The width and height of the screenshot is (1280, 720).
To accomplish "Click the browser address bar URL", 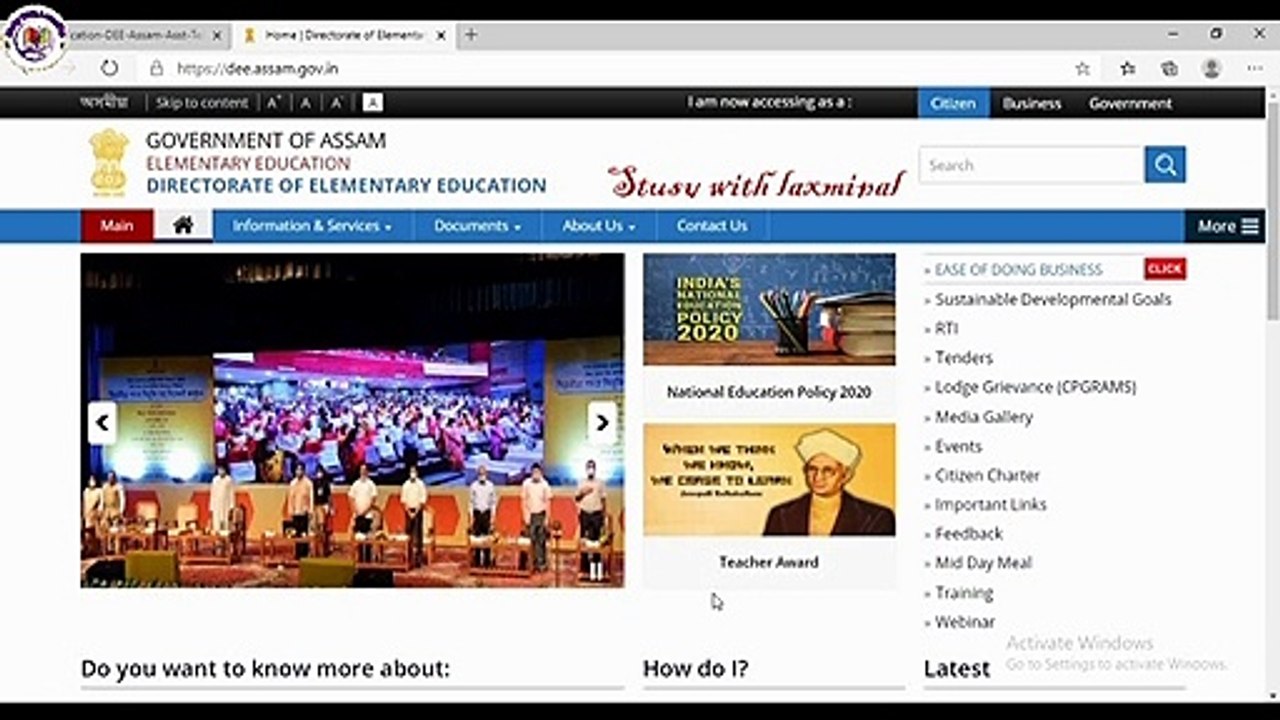I will 257,69.
